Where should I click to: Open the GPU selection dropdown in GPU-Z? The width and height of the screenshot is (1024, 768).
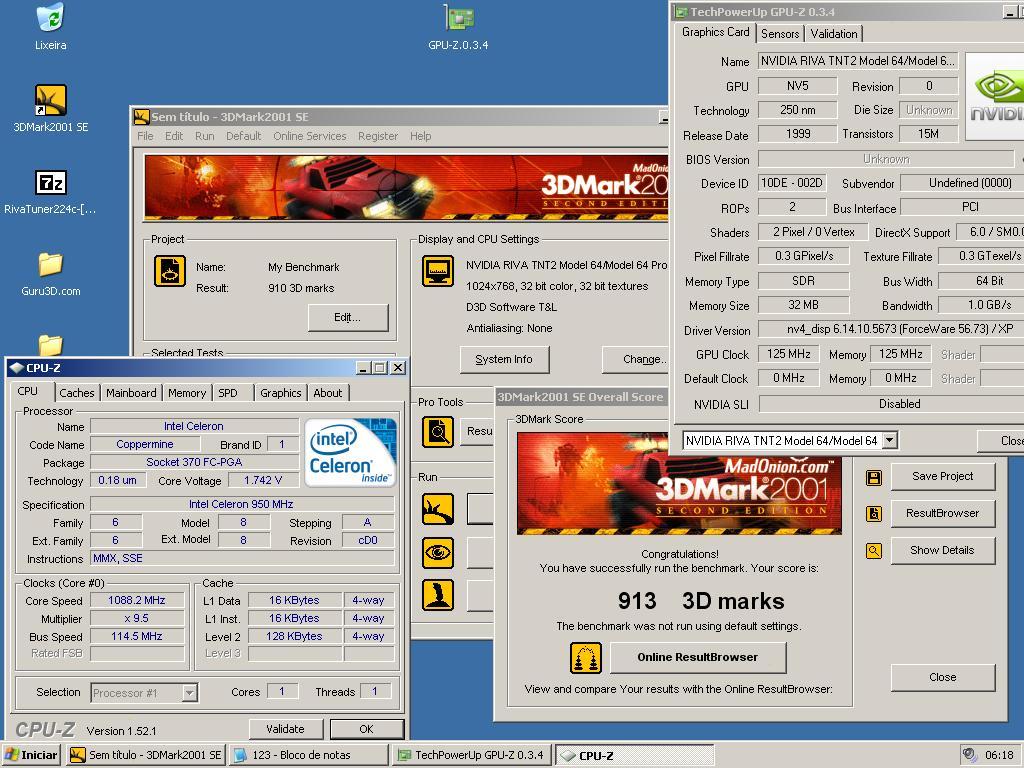889,441
